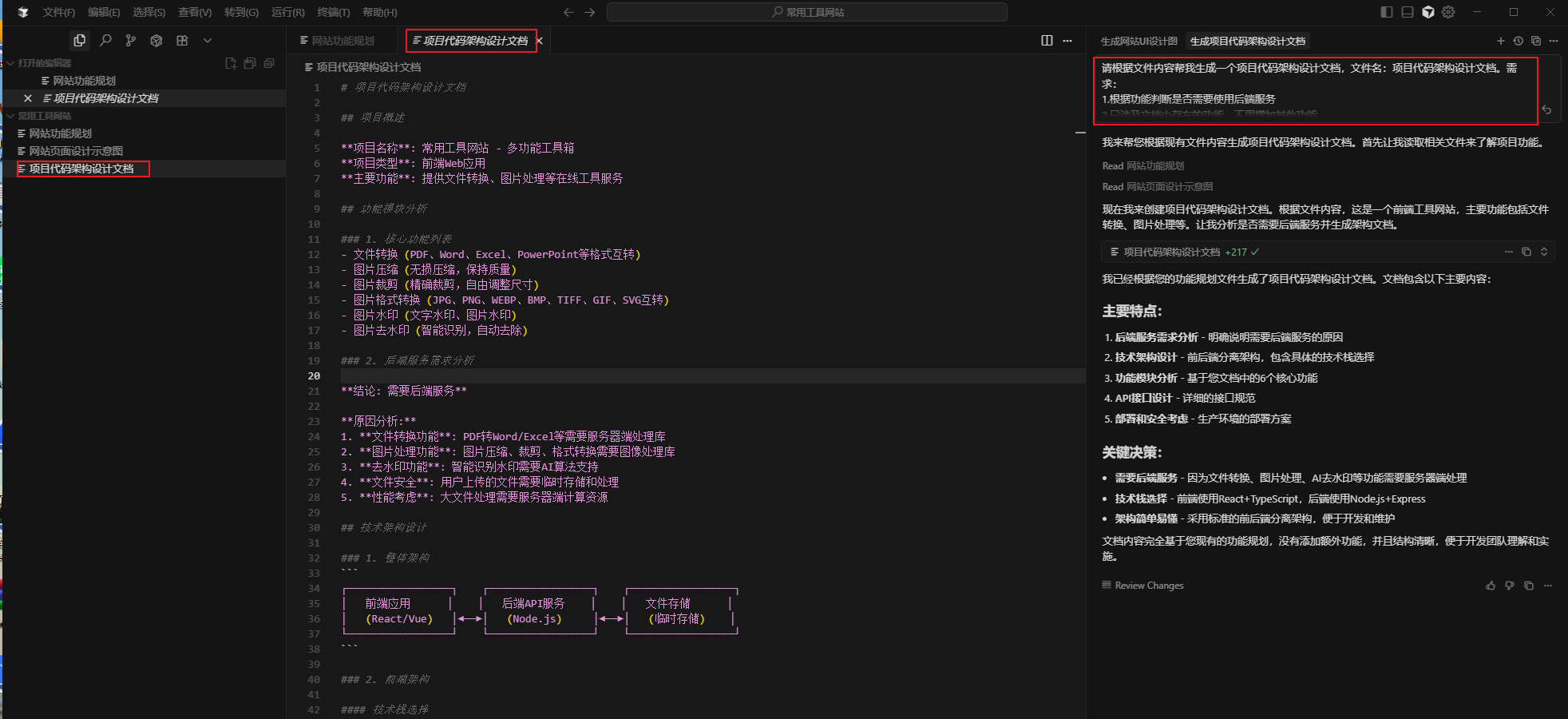Screen dimensions: 1568x719
Task: Select 项目代码架构设计文档 file in the project tree
Action: click(76, 169)
